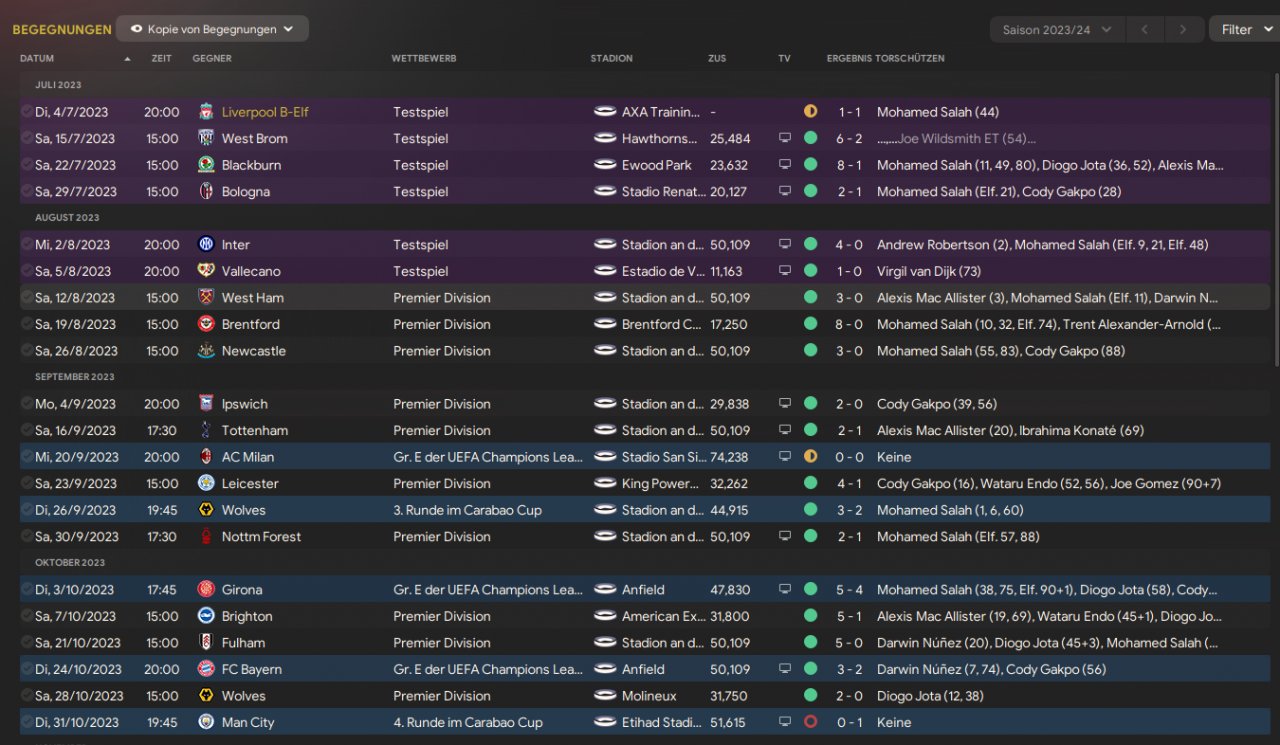This screenshot has height=745, width=1280.
Task: Select the Man City club badge
Action: 206,722
